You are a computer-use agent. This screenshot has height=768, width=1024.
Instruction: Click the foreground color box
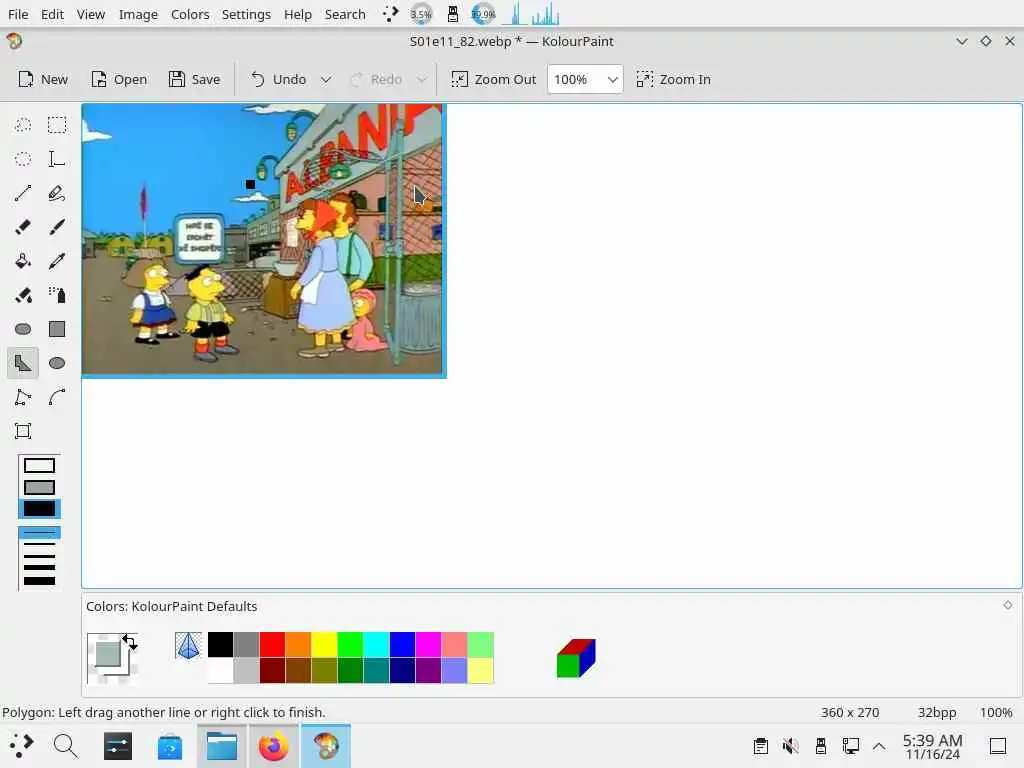point(107,653)
